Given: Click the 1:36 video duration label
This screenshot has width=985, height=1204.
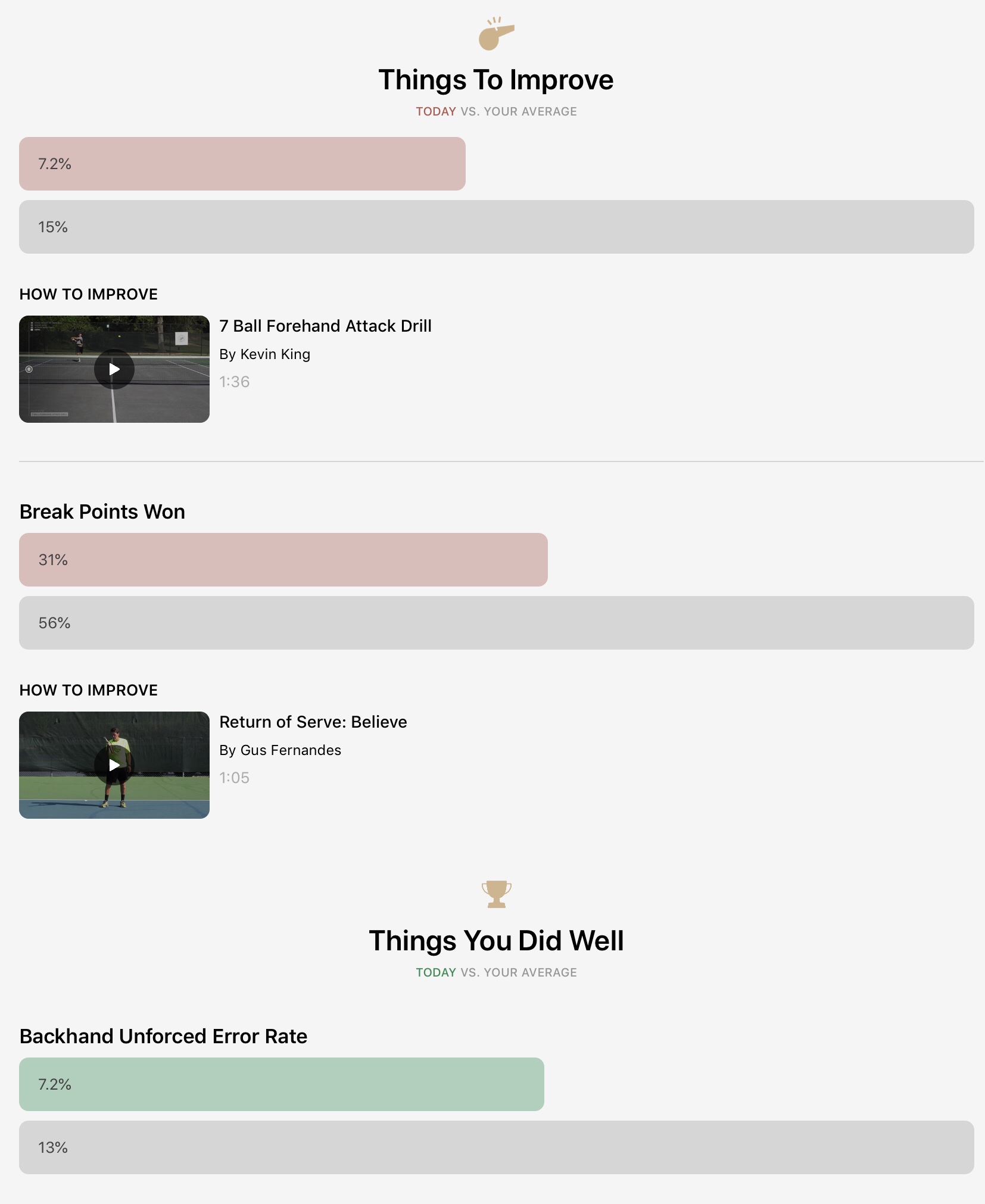Looking at the screenshot, I should coord(235,382).
